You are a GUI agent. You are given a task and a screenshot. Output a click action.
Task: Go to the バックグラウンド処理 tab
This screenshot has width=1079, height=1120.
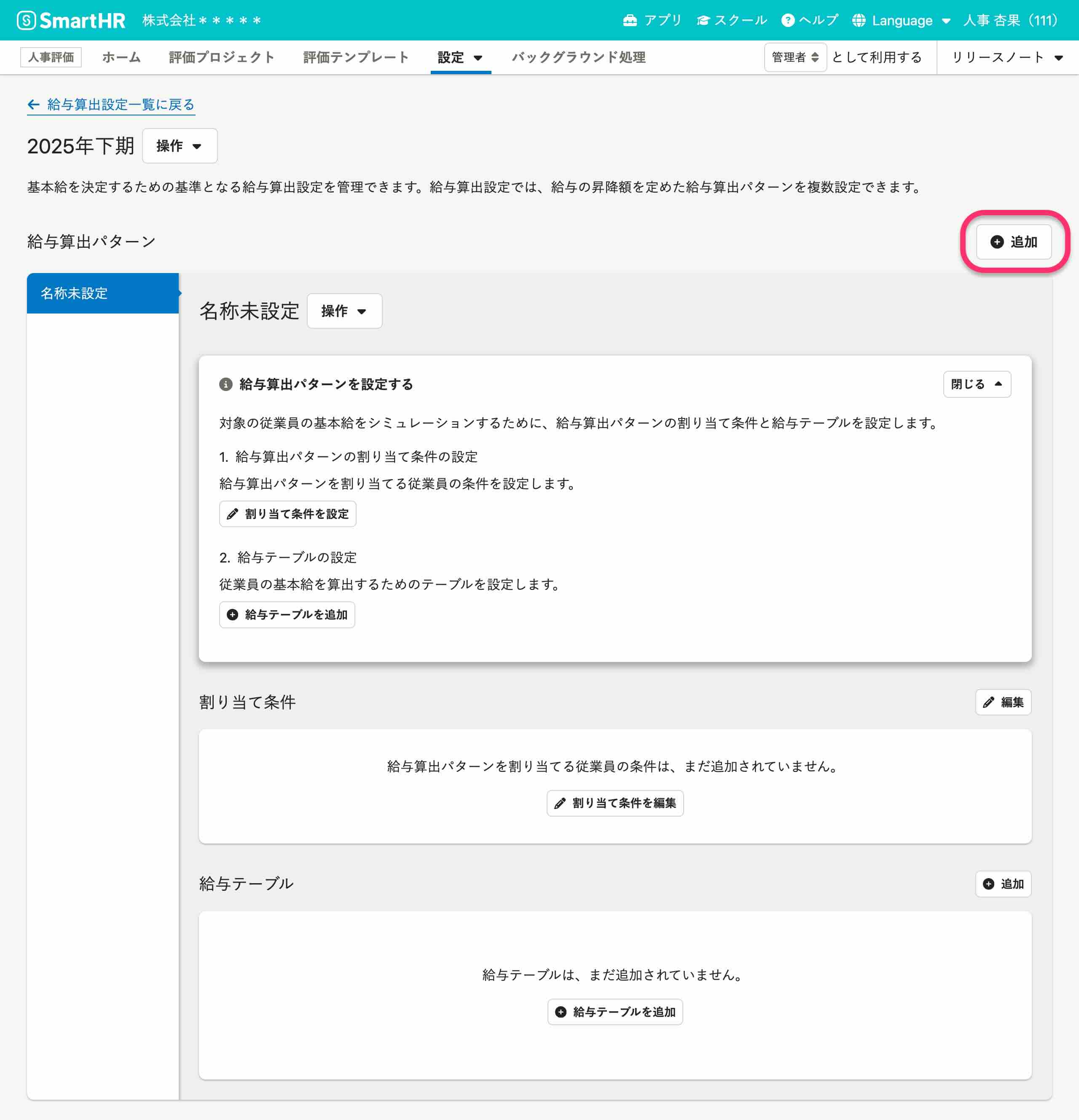578,58
